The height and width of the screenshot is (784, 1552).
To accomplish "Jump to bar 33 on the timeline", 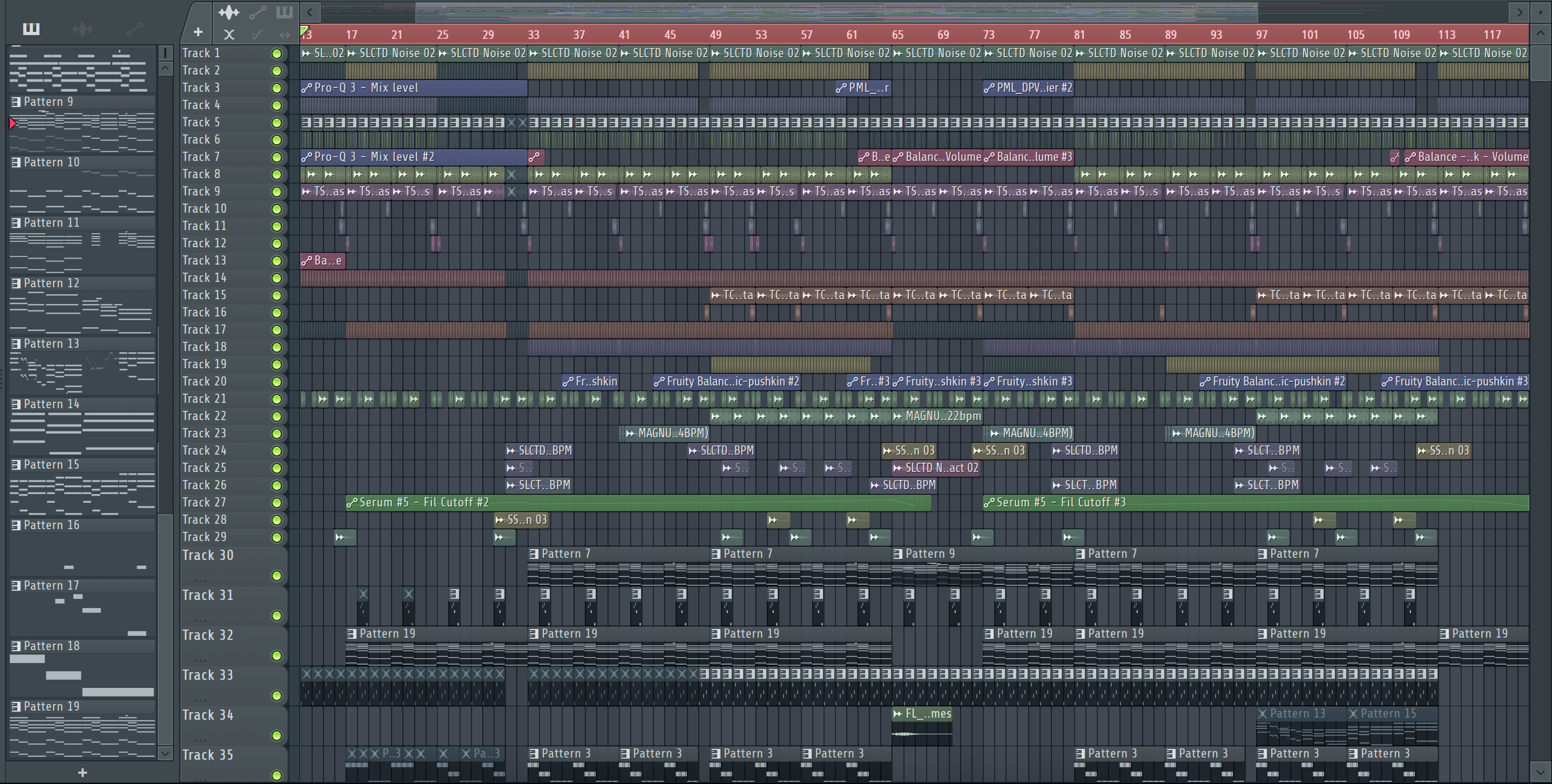I will [534, 35].
